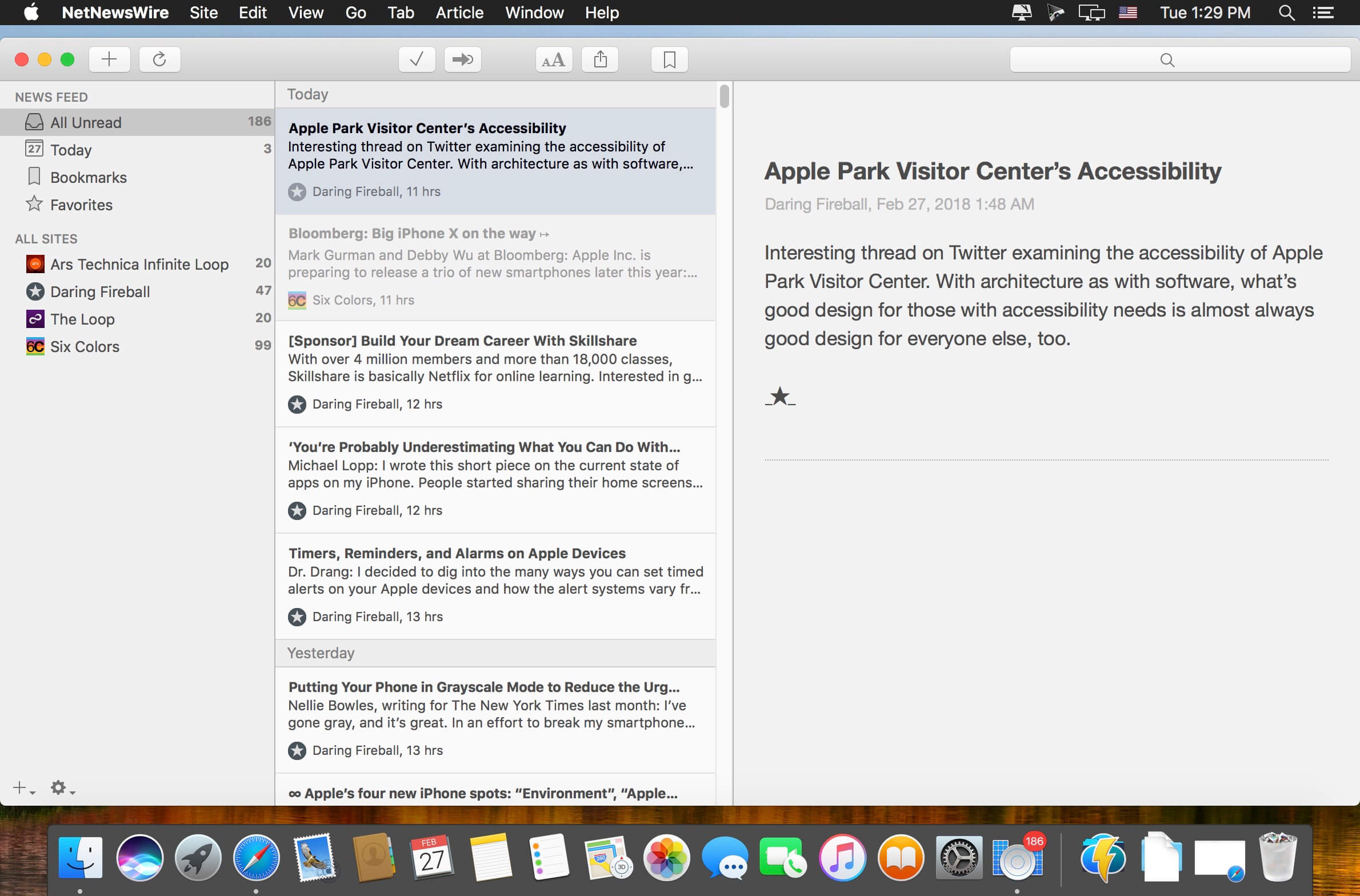The width and height of the screenshot is (1360, 896).
Task: Open the Skillshare sponsor article
Action: (x=495, y=374)
